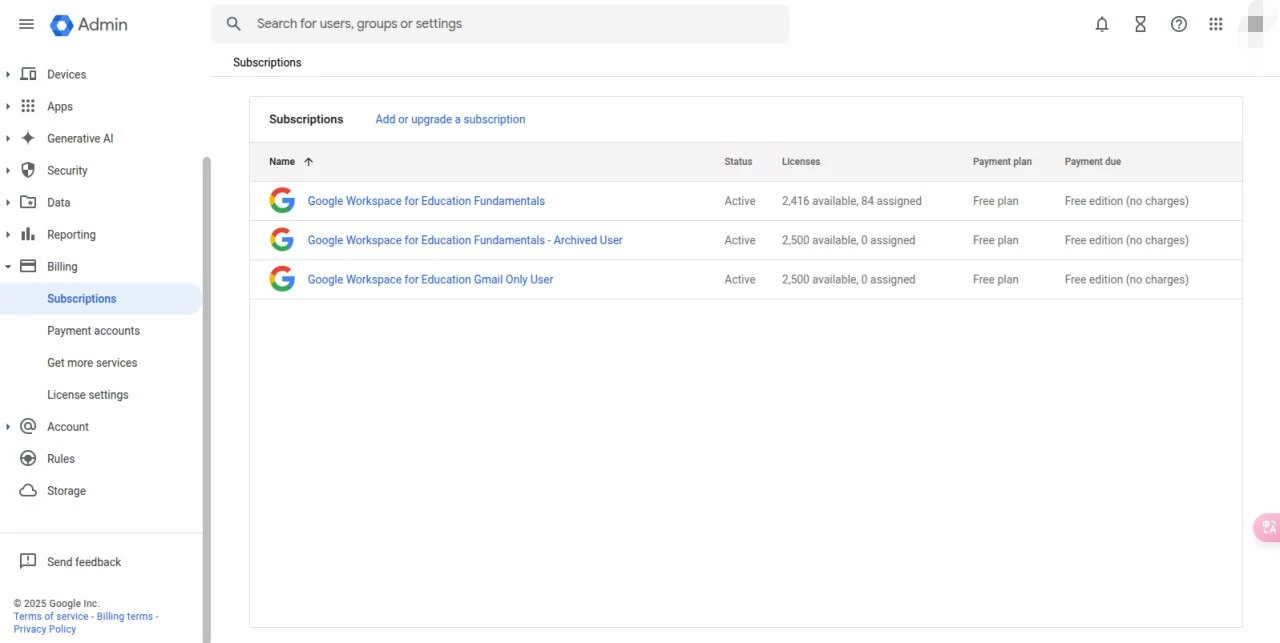1280x643 pixels.
Task: Click the Licenses column header
Action: [801, 161]
